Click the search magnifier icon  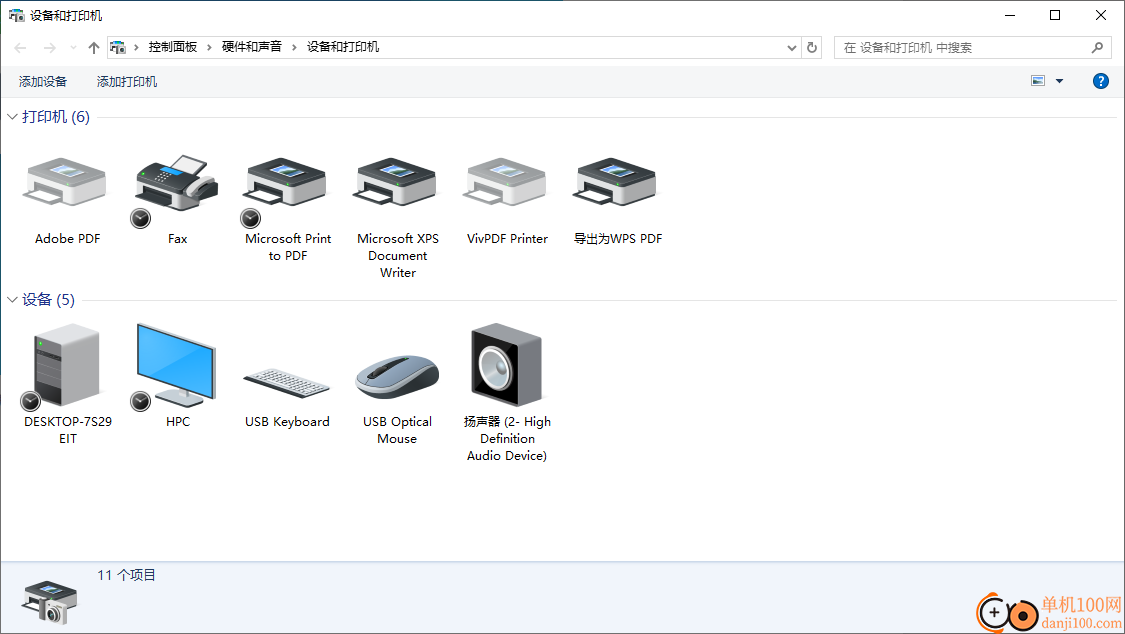click(x=1097, y=47)
